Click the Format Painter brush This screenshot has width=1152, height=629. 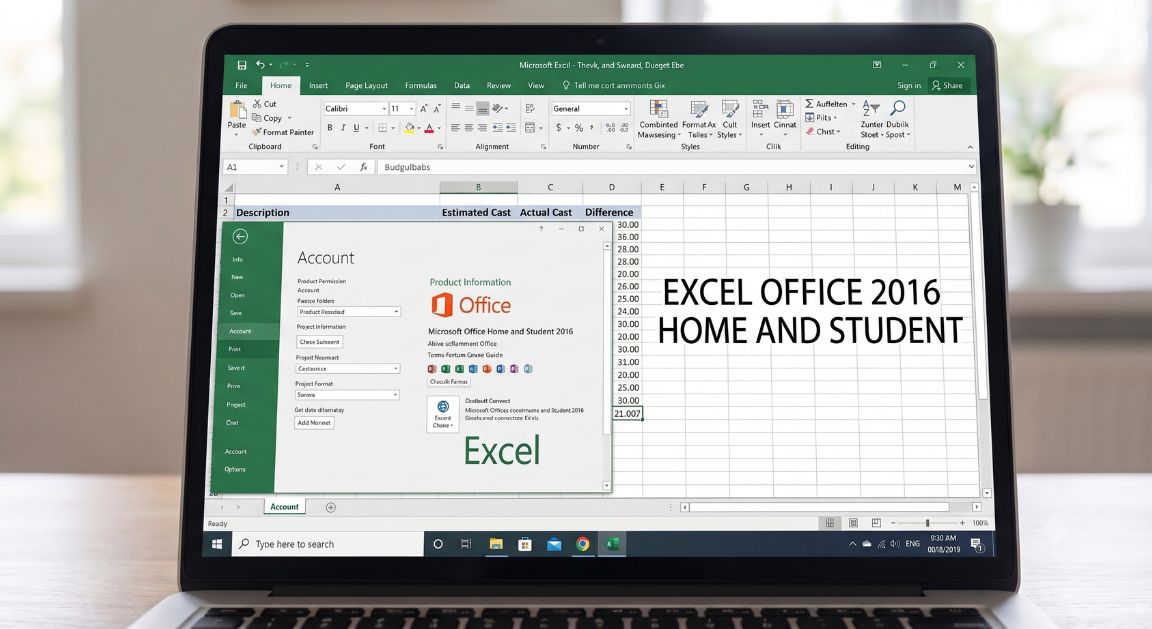(256, 132)
